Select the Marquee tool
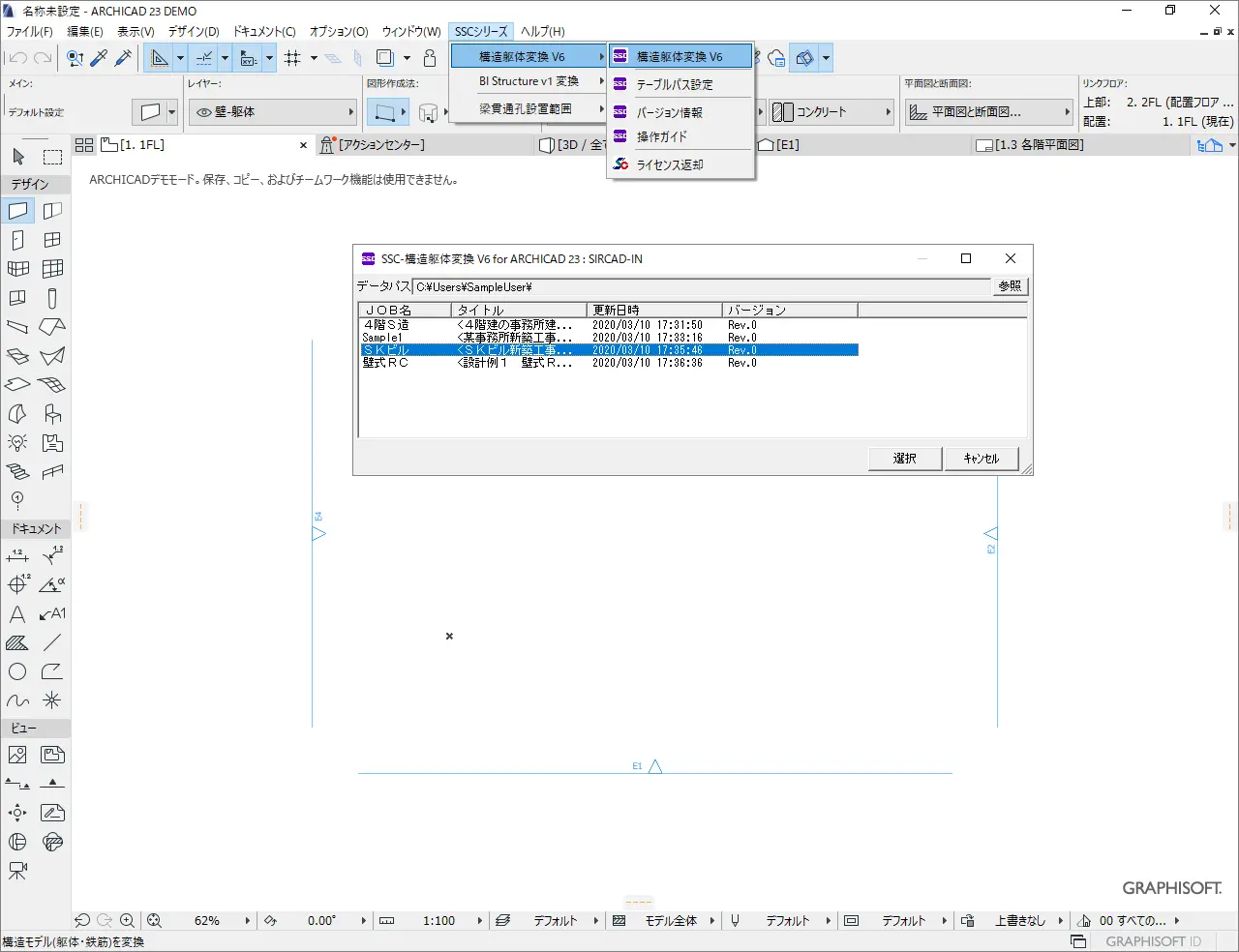1239x952 pixels. click(x=52, y=157)
